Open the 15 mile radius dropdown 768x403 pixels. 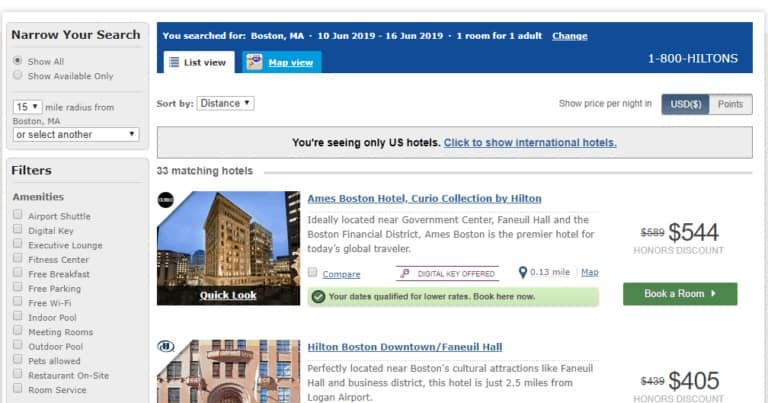coord(27,107)
